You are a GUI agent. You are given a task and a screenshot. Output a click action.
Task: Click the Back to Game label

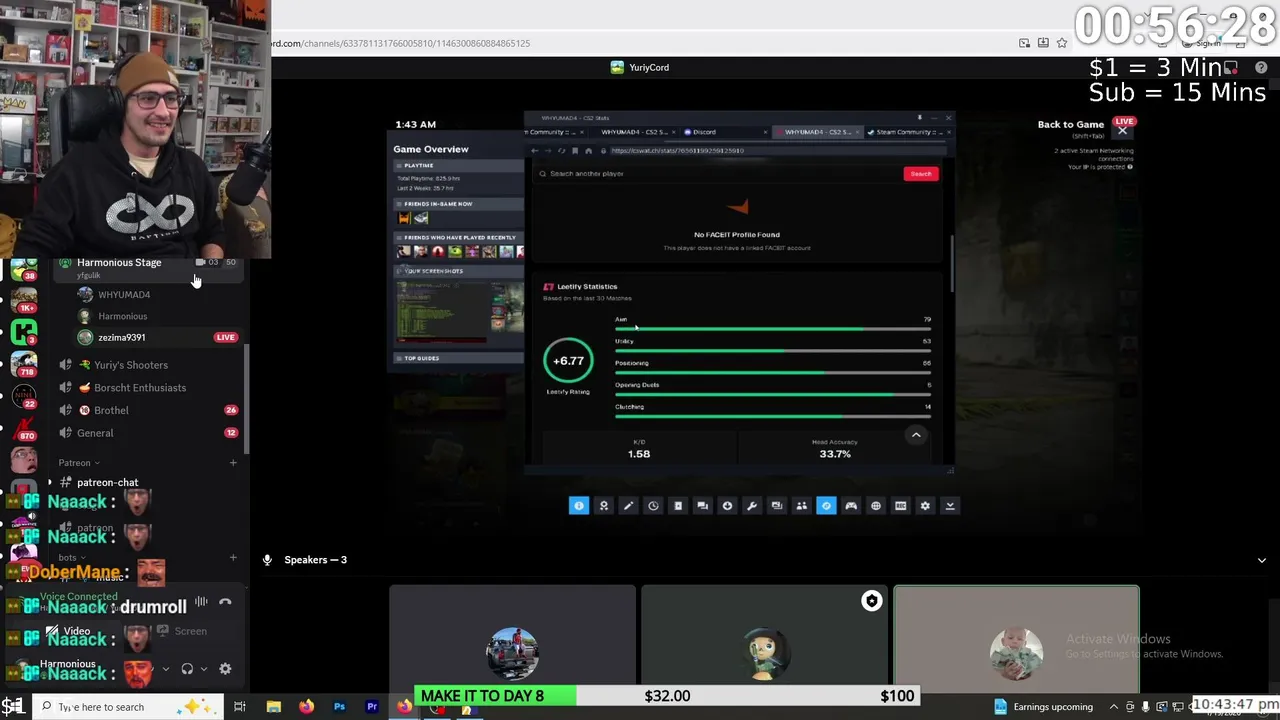click(1070, 125)
